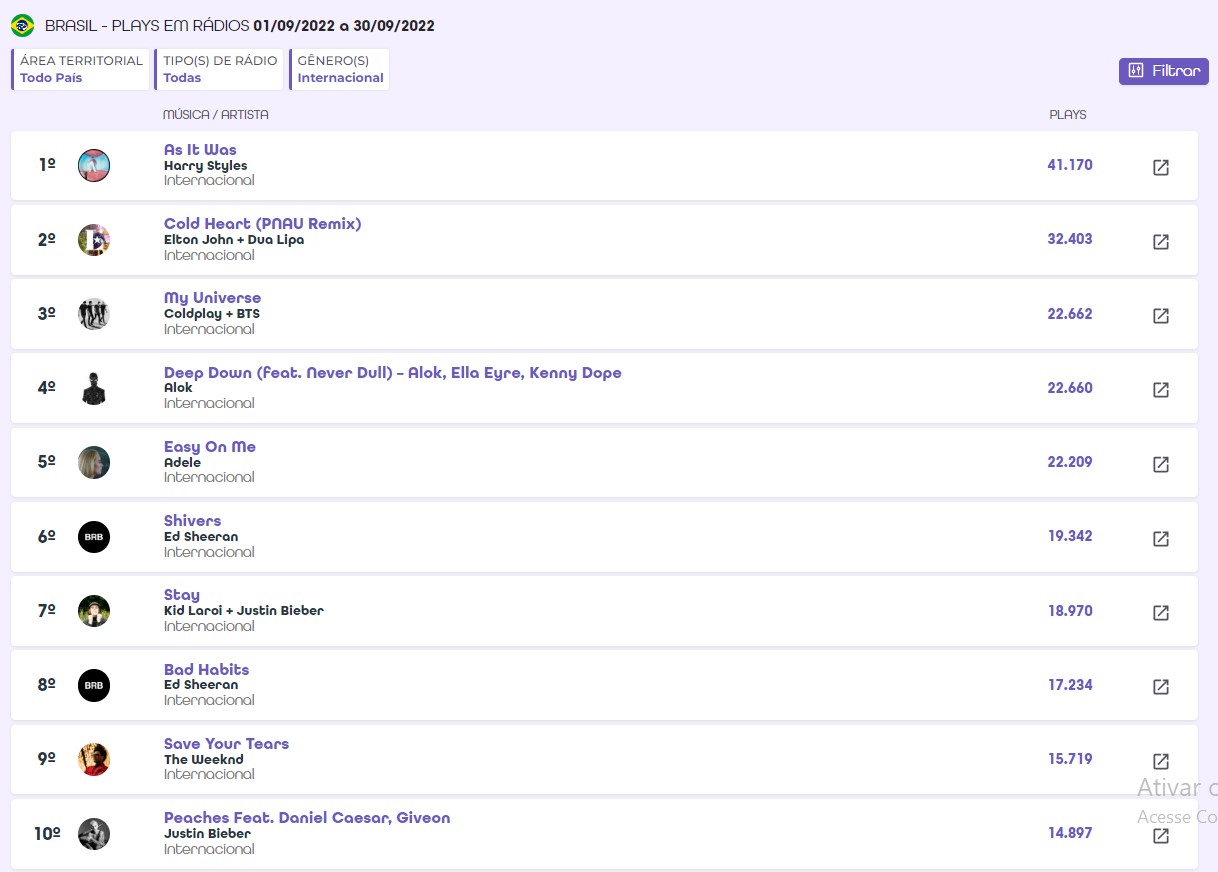Open external link for Stay
The image size is (1218, 872).
(1161, 613)
